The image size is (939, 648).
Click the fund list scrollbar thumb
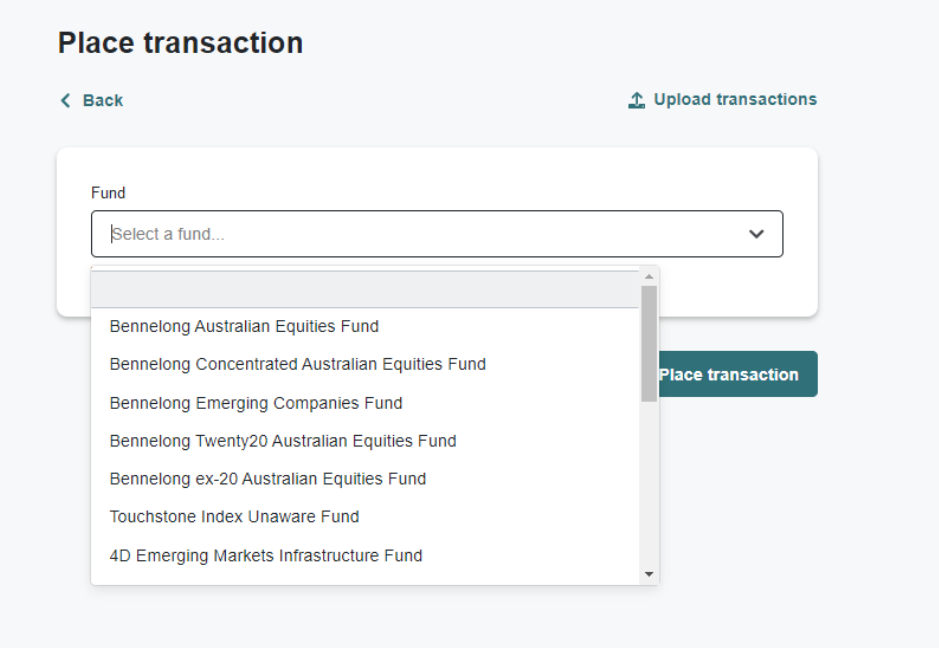pyautogui.click(x=649, y=343)
